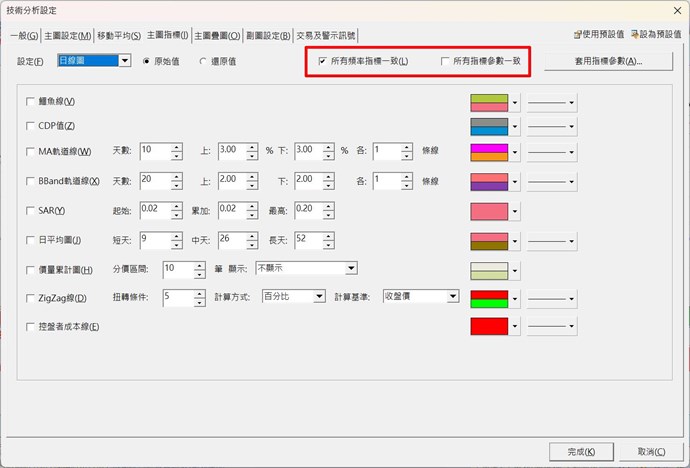Click the 設為預設值 icon button

pyautogui.click(x=656, y=35)
